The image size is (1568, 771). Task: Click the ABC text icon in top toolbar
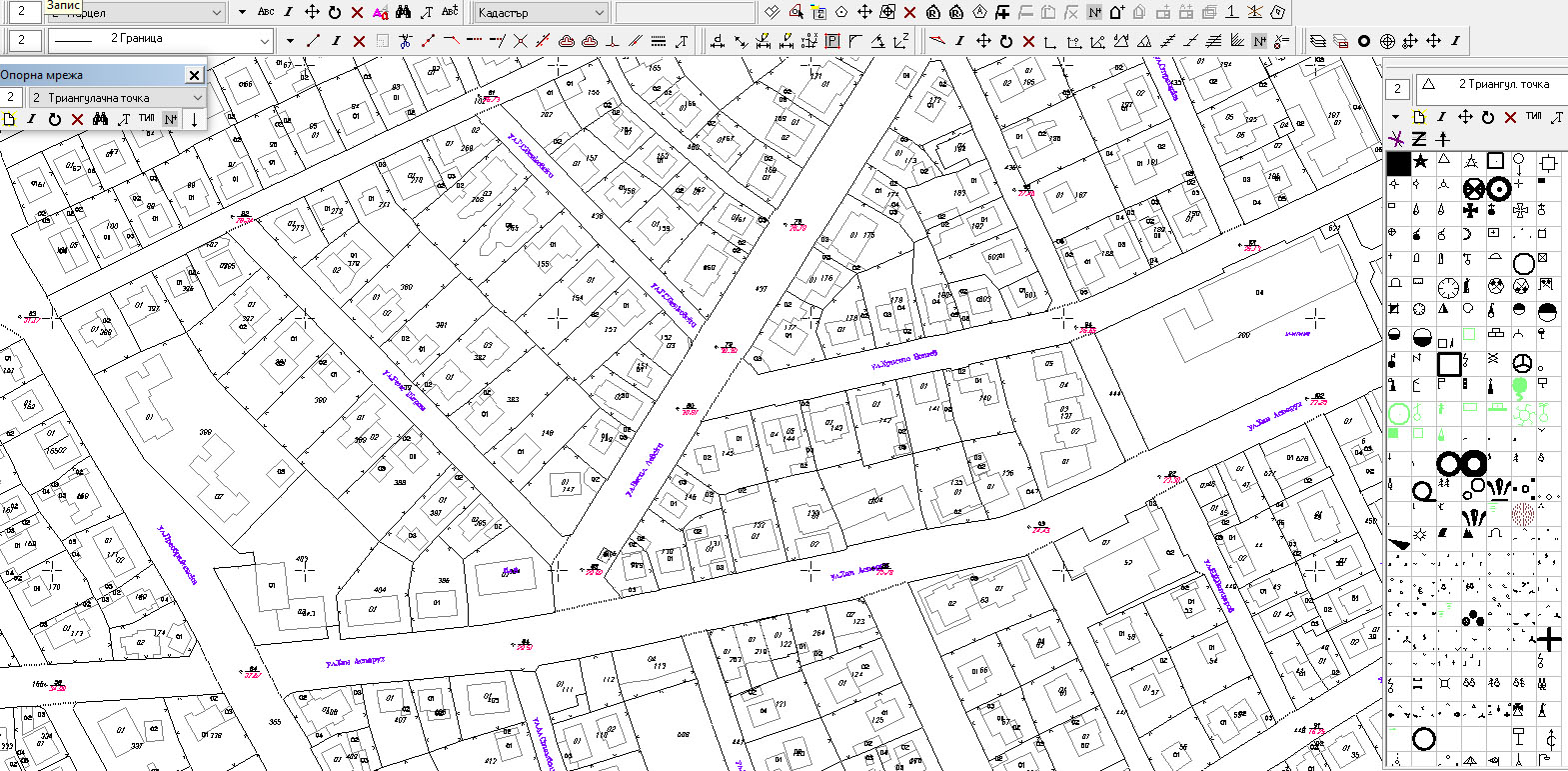coord(266,12)
